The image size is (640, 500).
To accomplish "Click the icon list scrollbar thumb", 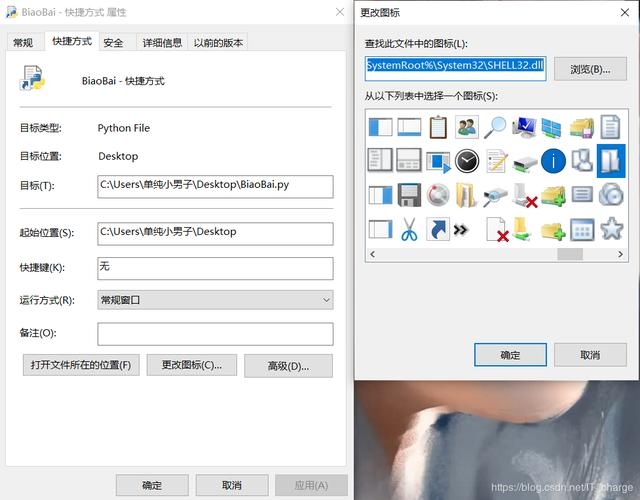I will (570, 254).
